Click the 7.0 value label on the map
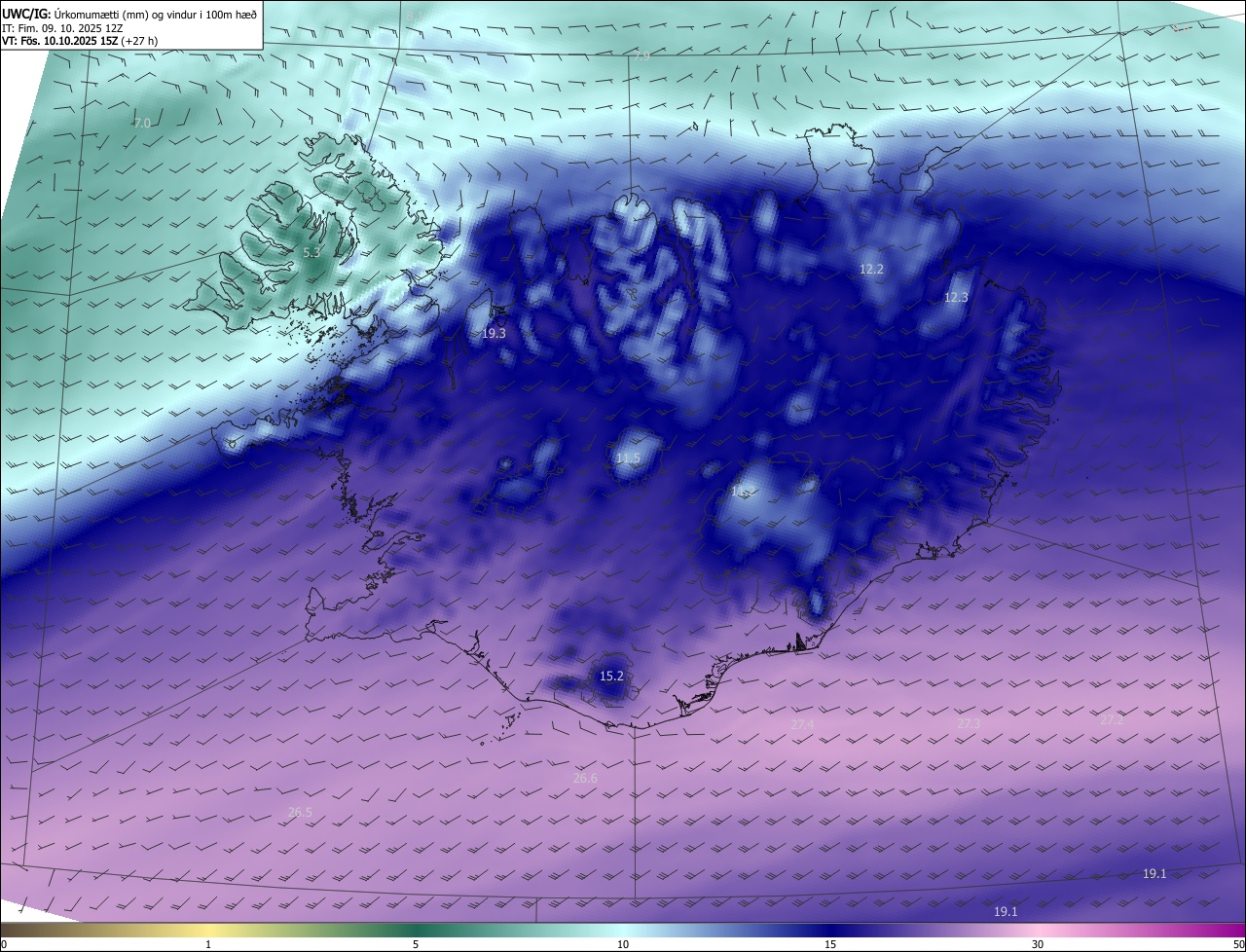Viewport: 1246px width, 952px height. click(x=142, y=123)
